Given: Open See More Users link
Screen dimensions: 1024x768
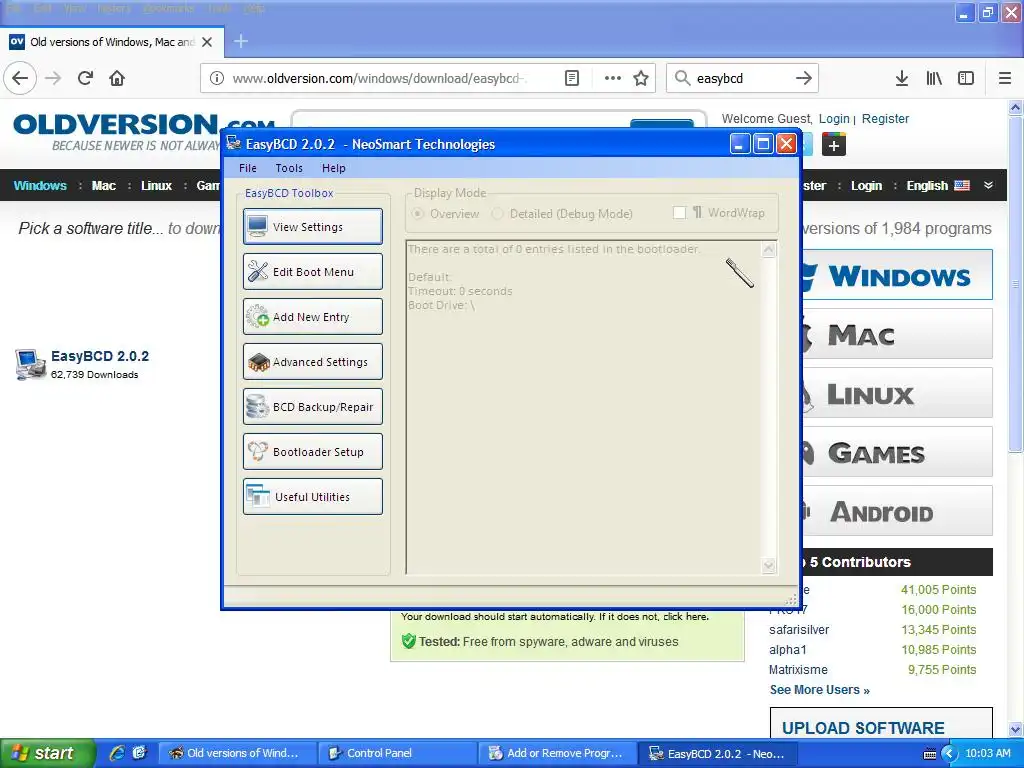Looking at the screenshot, I should (820, 690).
